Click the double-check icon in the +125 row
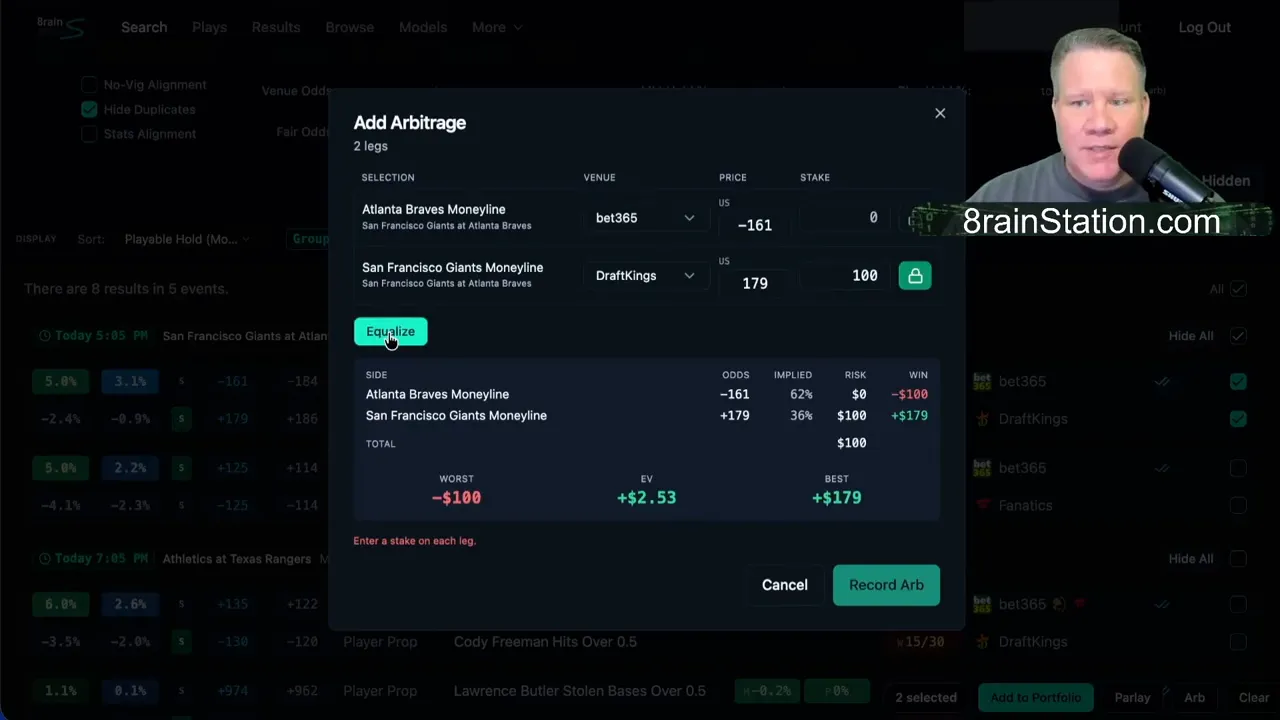The image size is (1280, 720). click(x=1162, y=468)
